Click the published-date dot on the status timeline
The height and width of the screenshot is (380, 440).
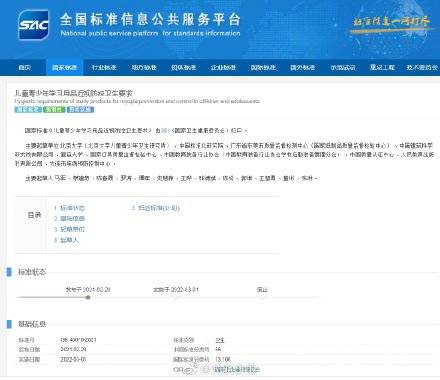point(88,297)
